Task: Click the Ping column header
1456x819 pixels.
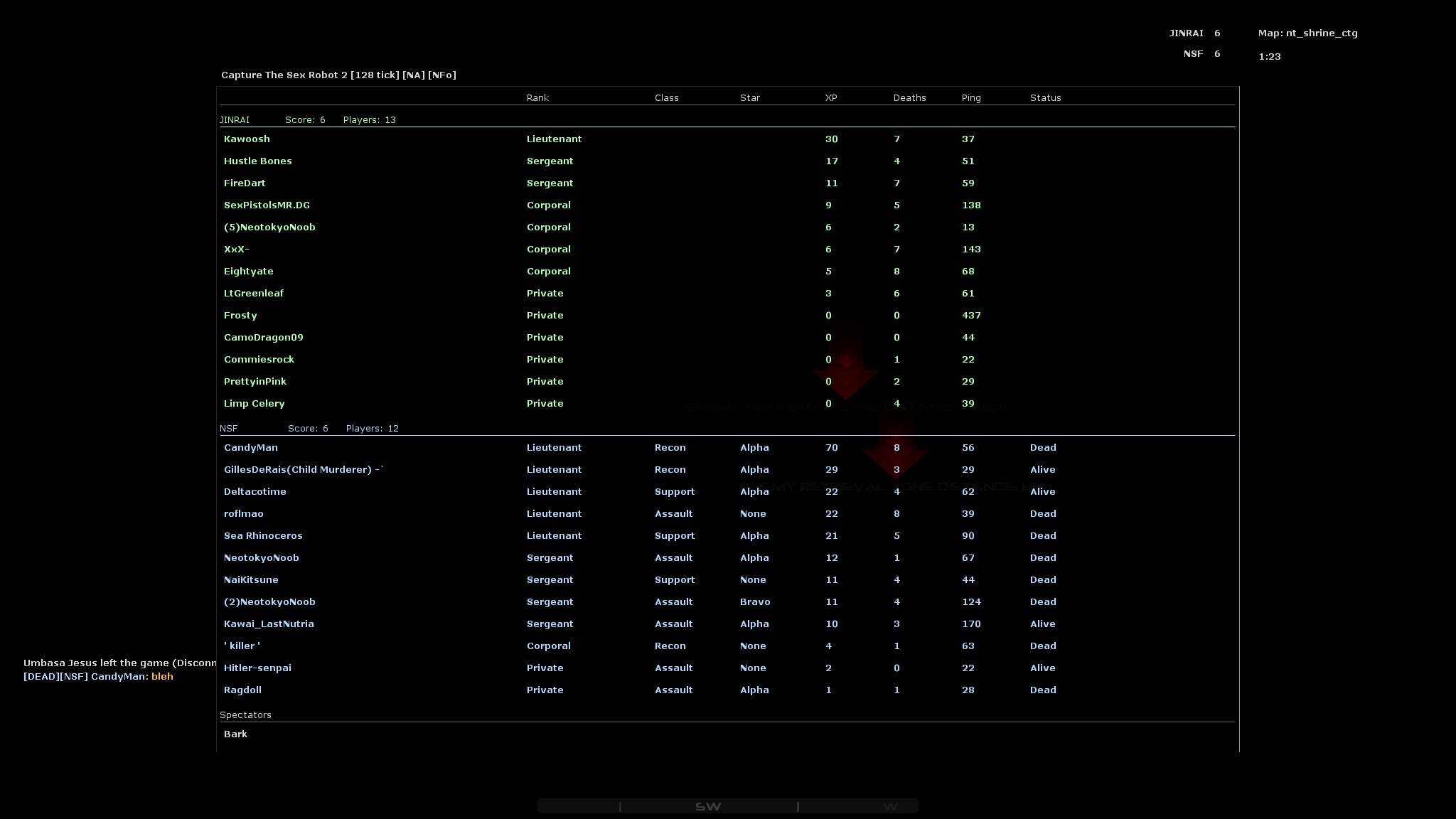Action: click(x=970, y=98)
